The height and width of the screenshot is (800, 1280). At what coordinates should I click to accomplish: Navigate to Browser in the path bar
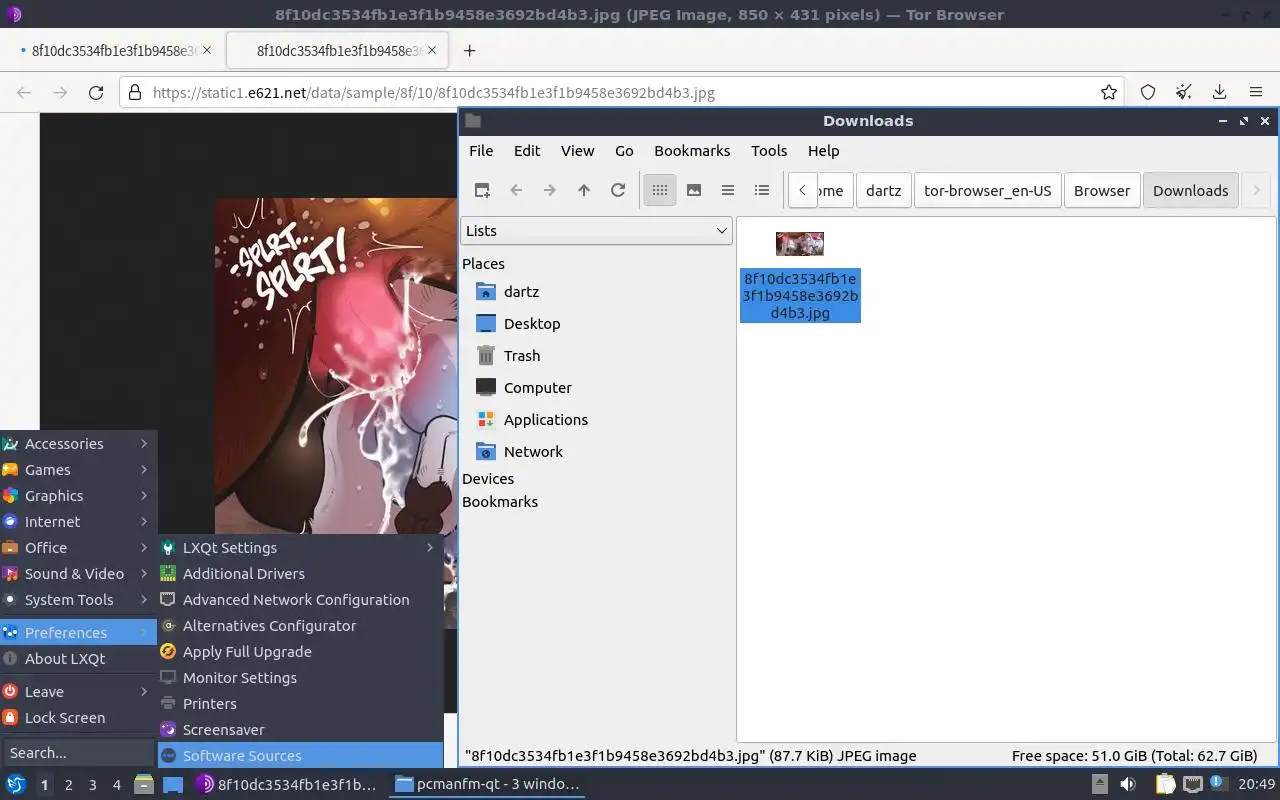click(x=1102, y=190)
